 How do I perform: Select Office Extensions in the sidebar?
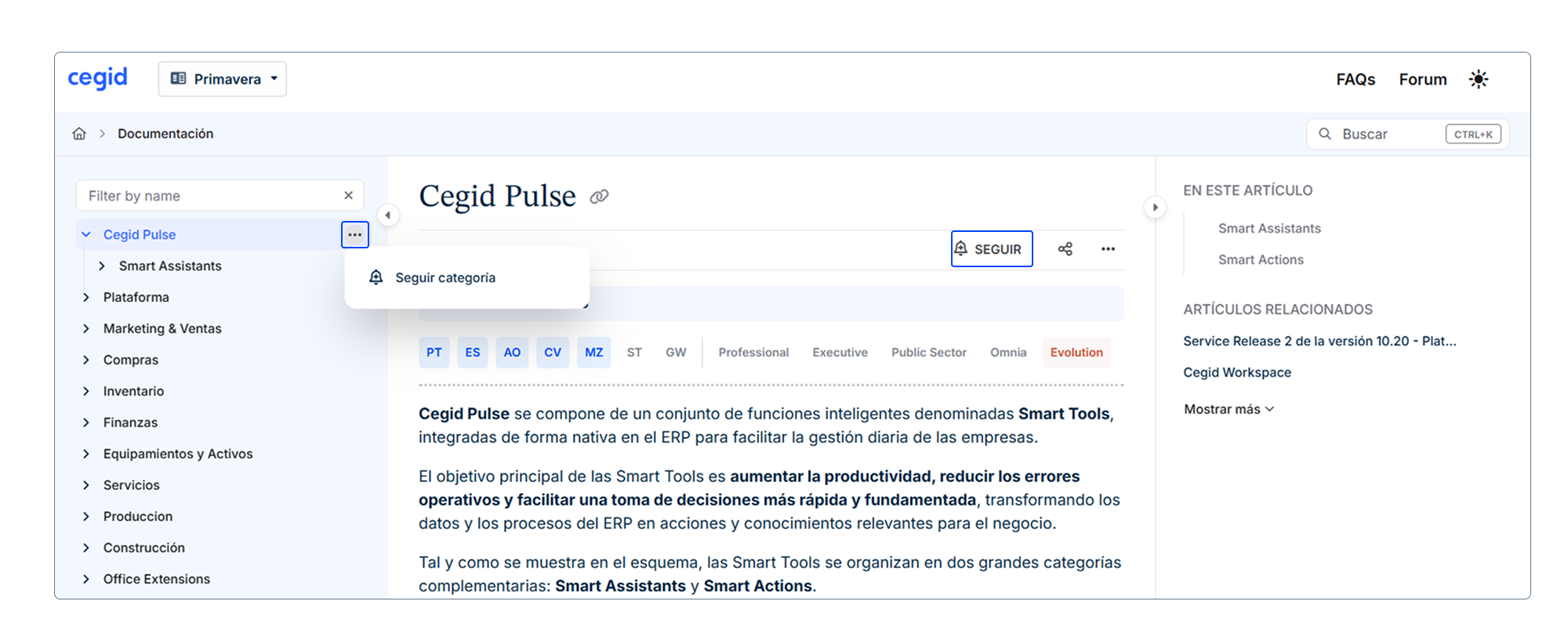[157, 579]
